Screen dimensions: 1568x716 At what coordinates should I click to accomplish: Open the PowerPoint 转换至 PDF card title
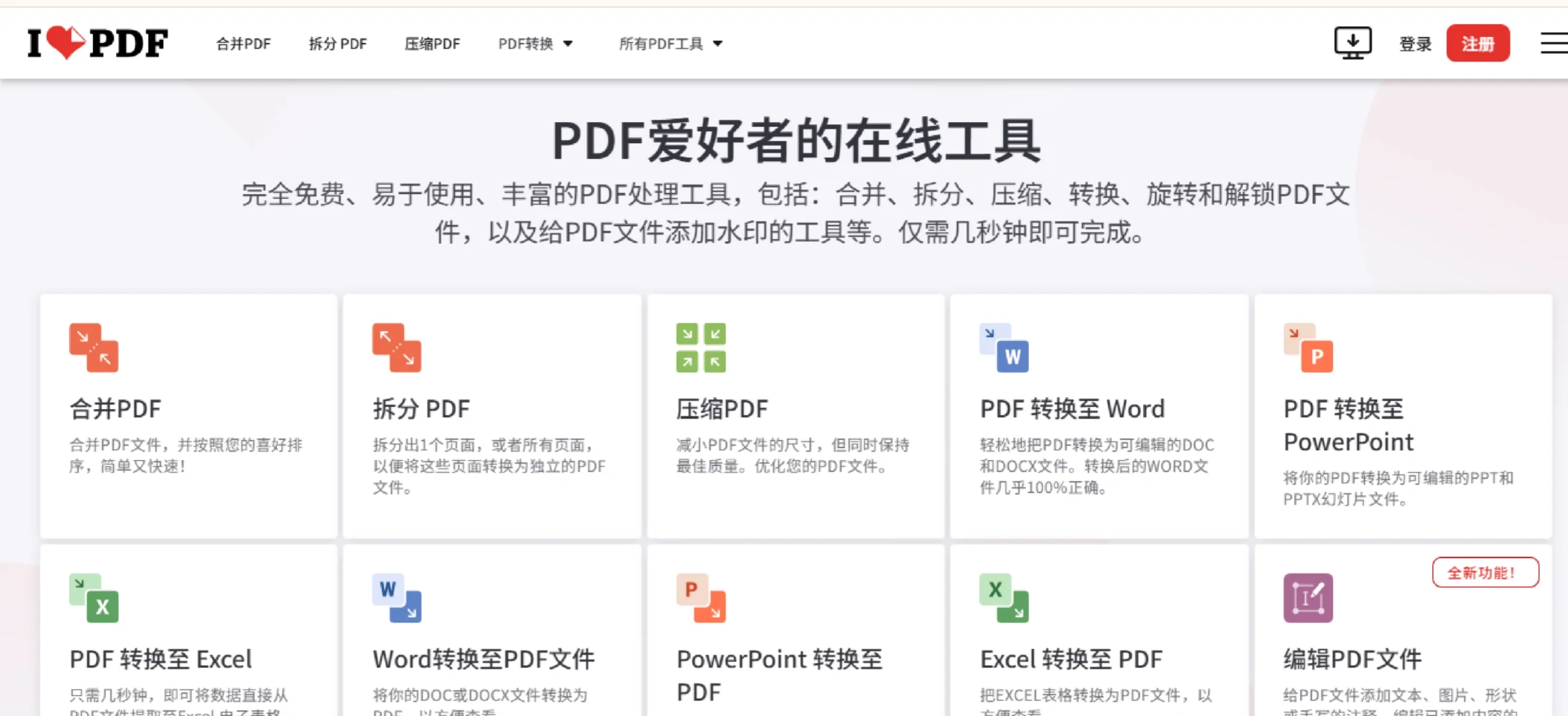point(780,676)
